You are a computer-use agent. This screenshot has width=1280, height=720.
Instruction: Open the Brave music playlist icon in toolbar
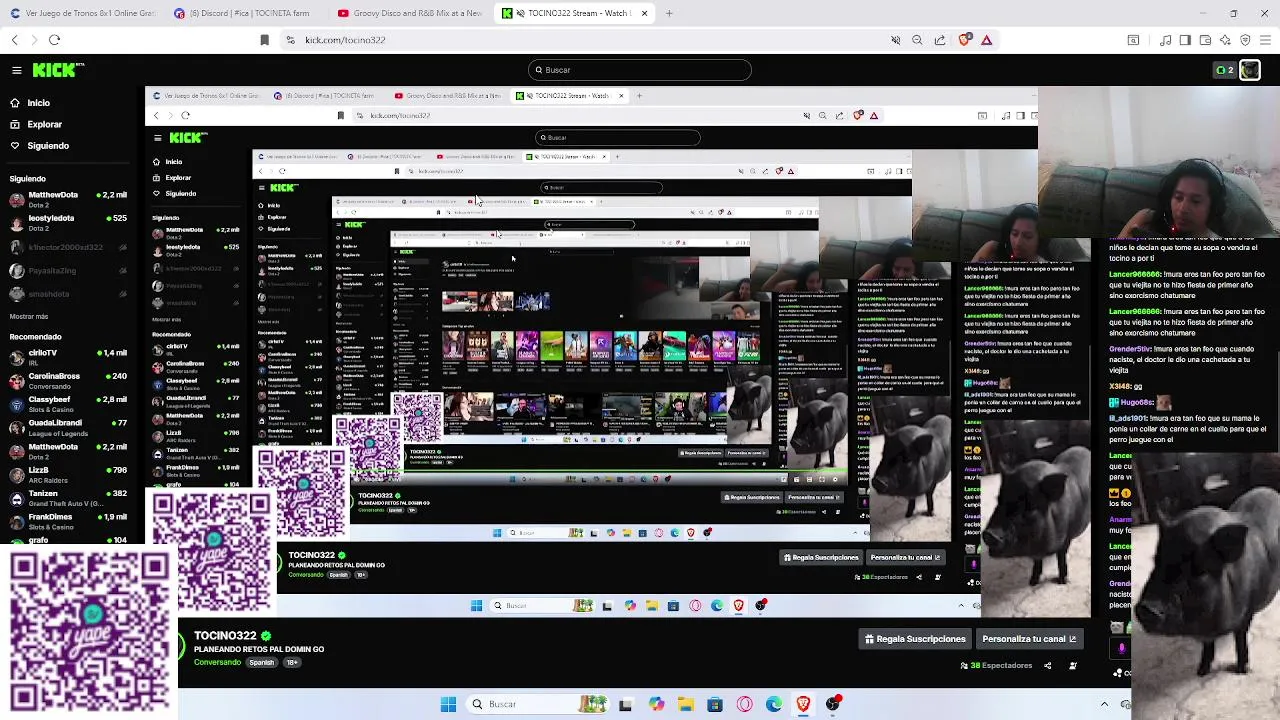1165,40
